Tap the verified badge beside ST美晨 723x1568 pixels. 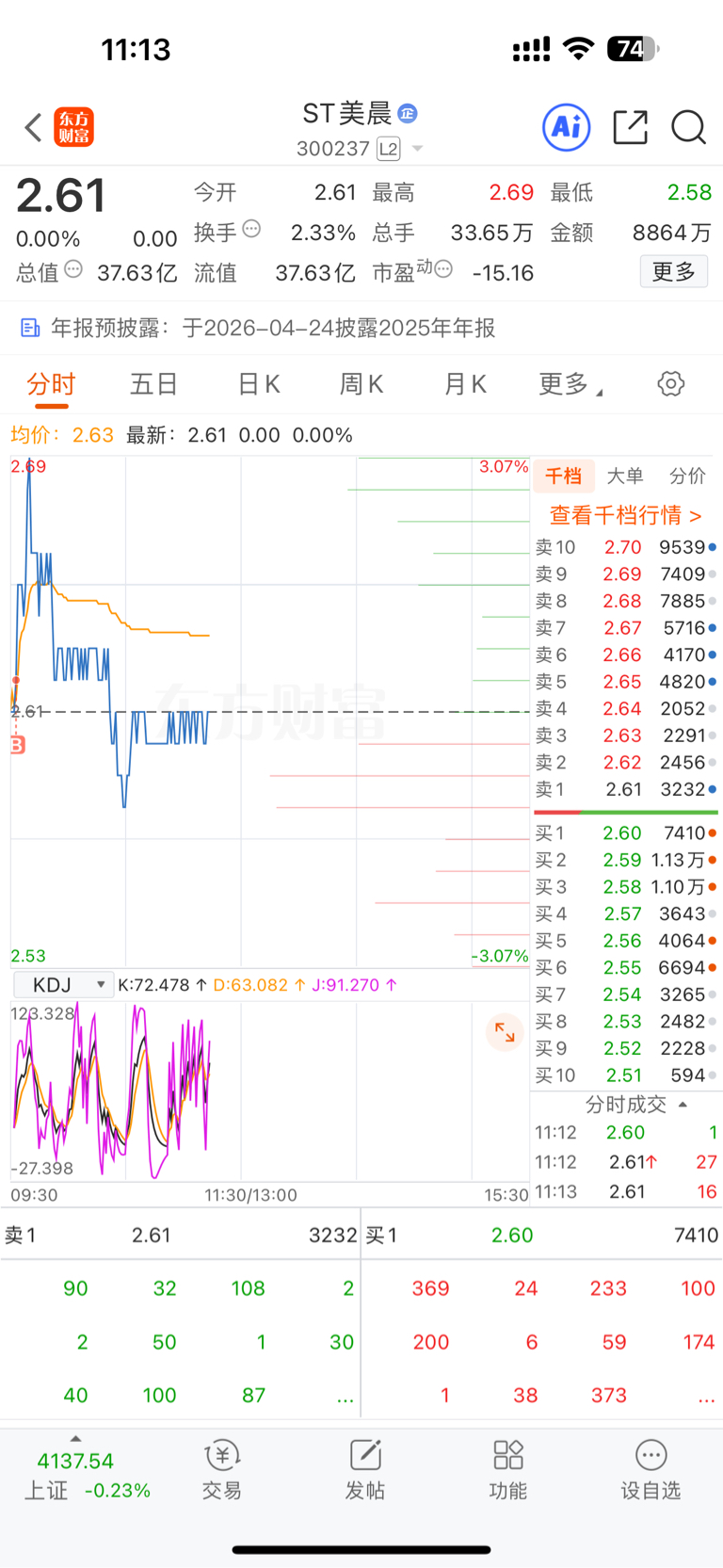(408, 113)
